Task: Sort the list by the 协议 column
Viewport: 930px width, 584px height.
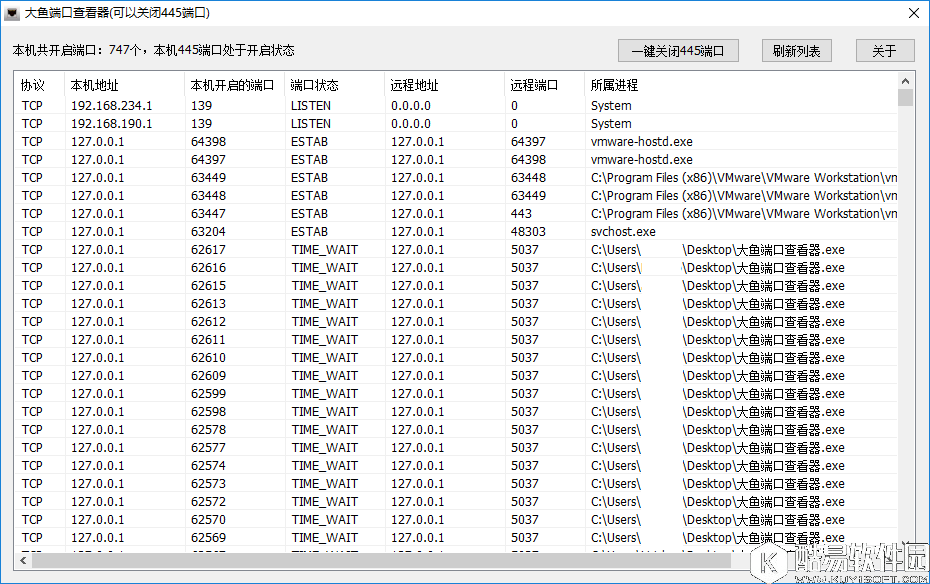Action: point(35,86)
